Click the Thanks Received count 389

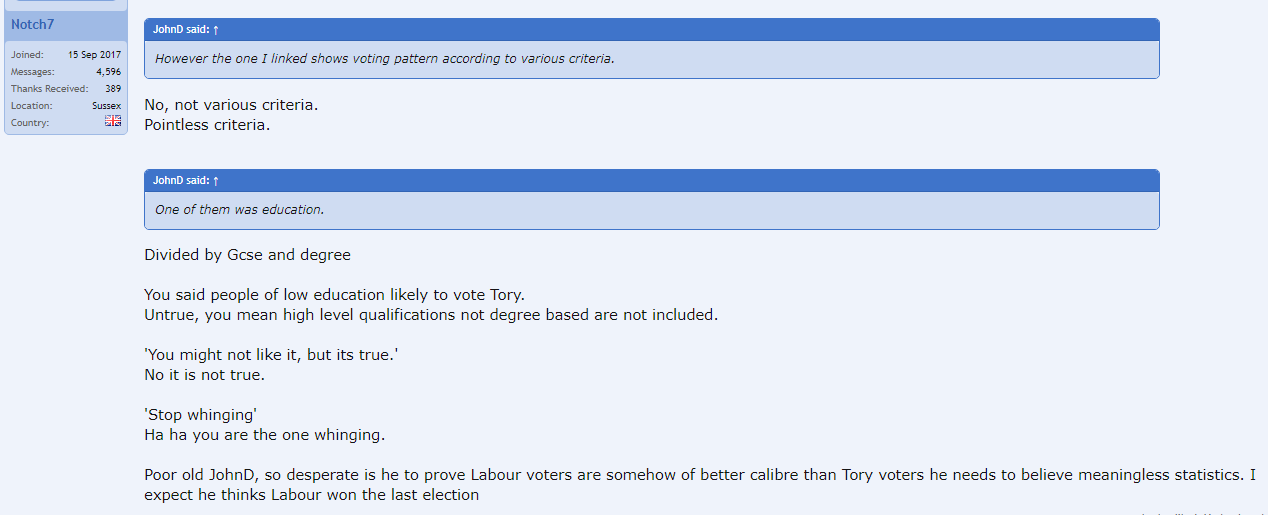[113, 89]
